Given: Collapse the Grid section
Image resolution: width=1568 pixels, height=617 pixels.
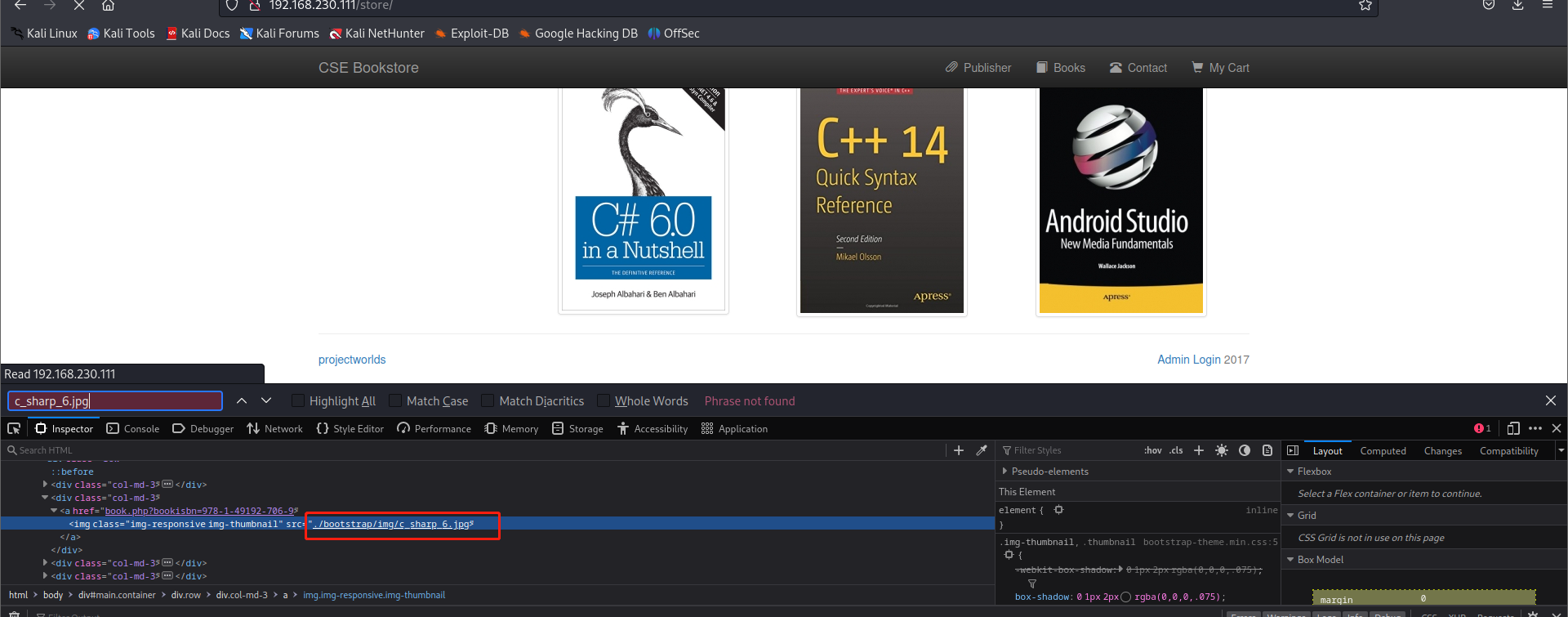Looking at the screenshot, I should coord(1290,515).
